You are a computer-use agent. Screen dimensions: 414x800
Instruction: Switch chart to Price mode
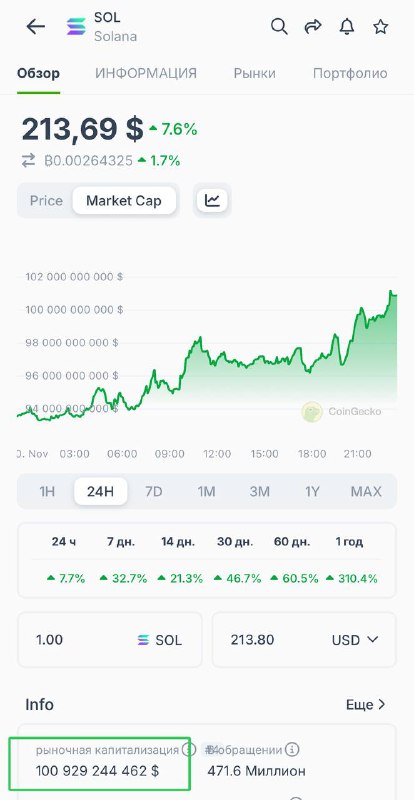tap(46, 201)
